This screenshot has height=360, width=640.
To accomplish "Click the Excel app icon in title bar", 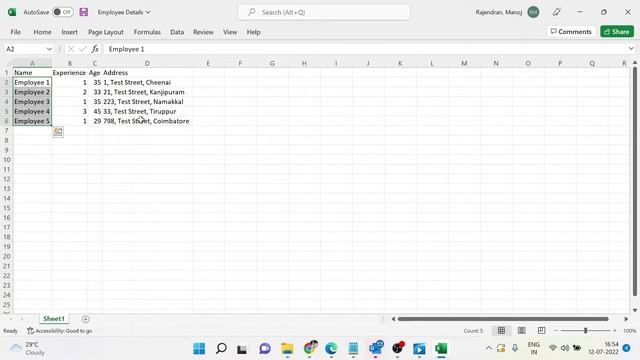I will 12,12.
